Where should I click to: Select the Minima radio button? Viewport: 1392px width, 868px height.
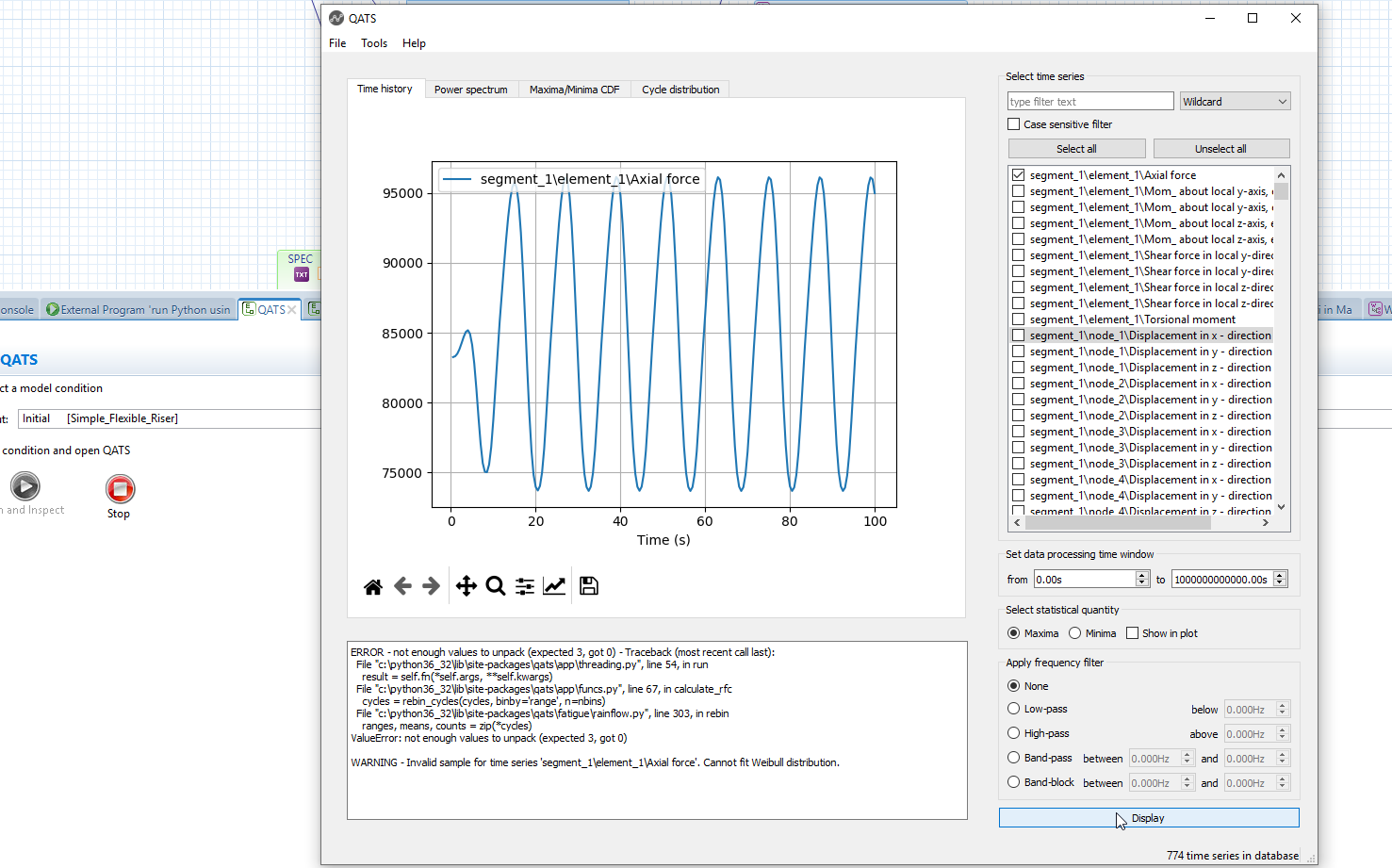1075,633
